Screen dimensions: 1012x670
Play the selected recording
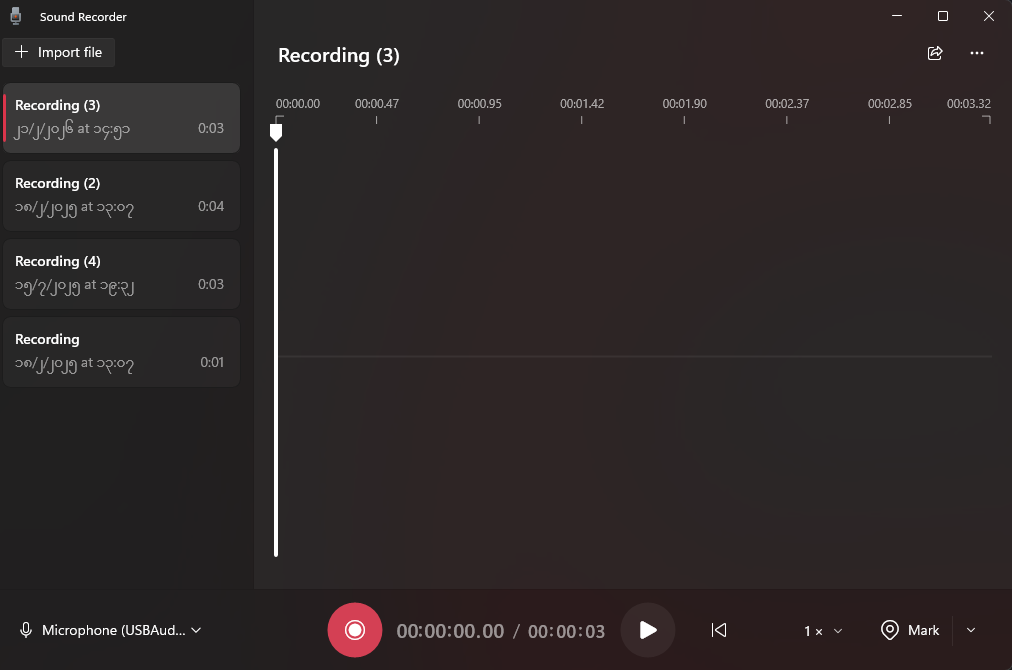[x=648, y=630]
